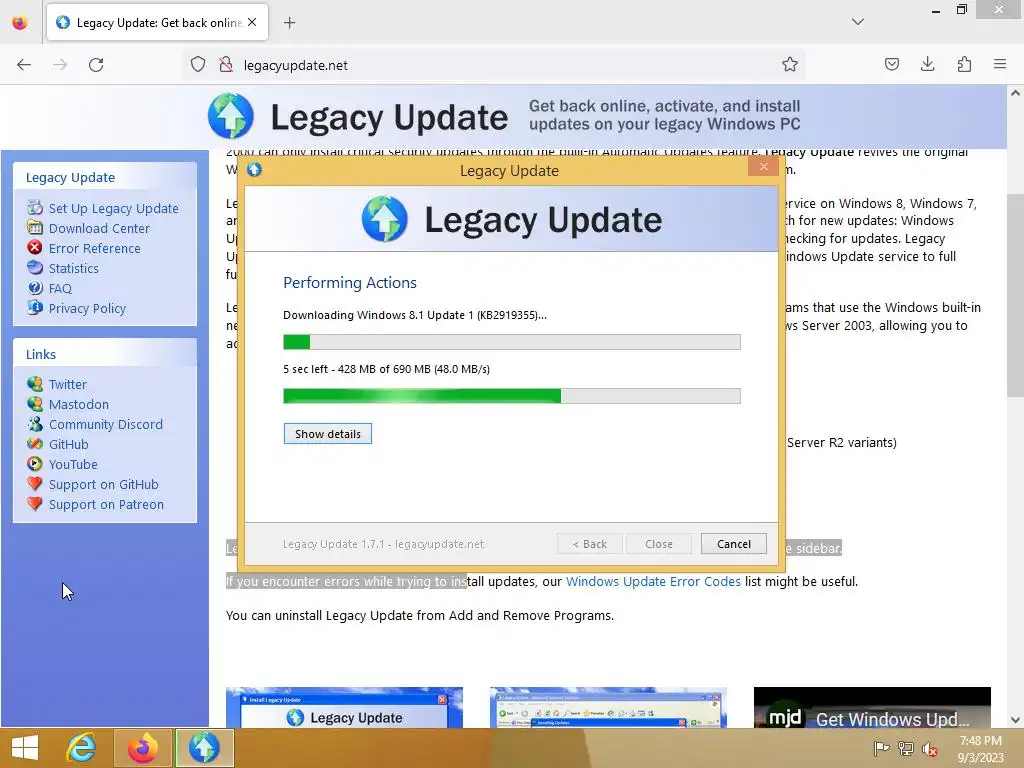
Task: Expand the list all tabs dropdown
Action: pos(858,22)
